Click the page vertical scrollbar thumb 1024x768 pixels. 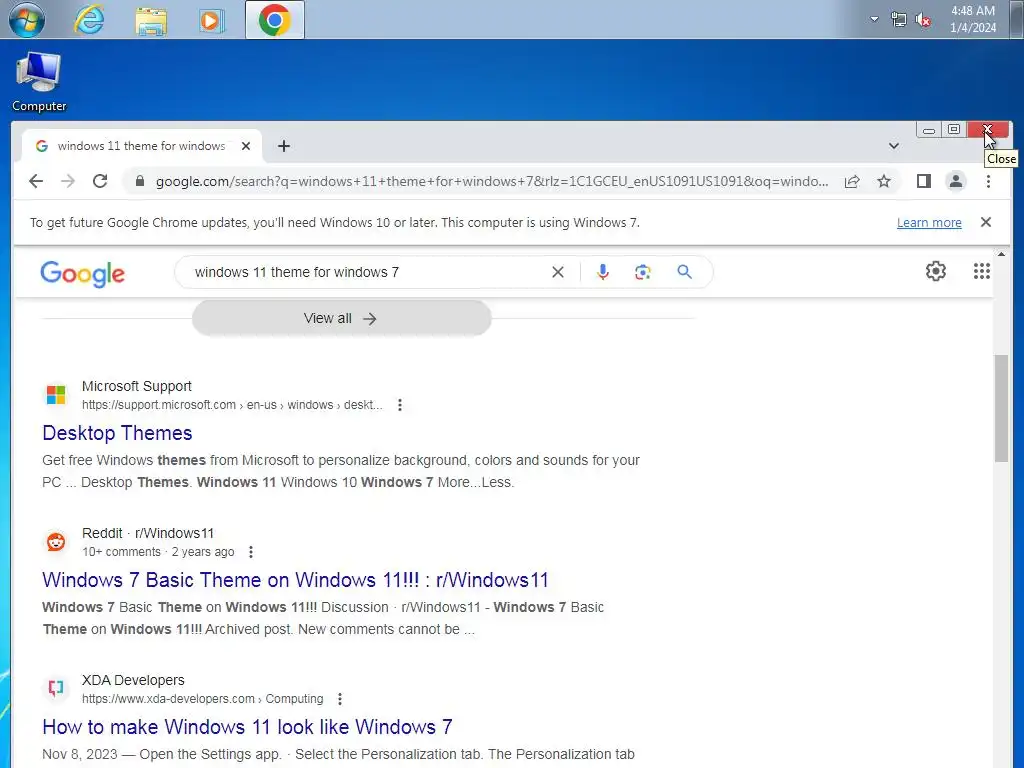click(1001, 408)
